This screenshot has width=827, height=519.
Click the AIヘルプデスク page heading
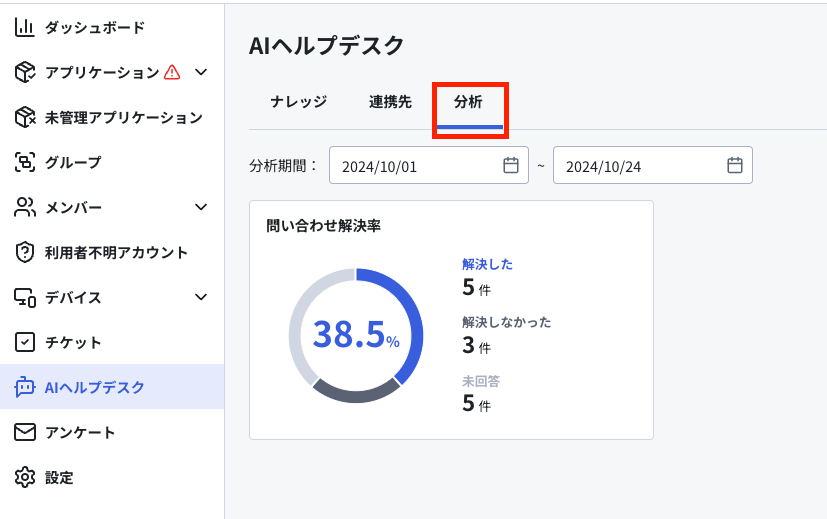[x=326, y=45]
